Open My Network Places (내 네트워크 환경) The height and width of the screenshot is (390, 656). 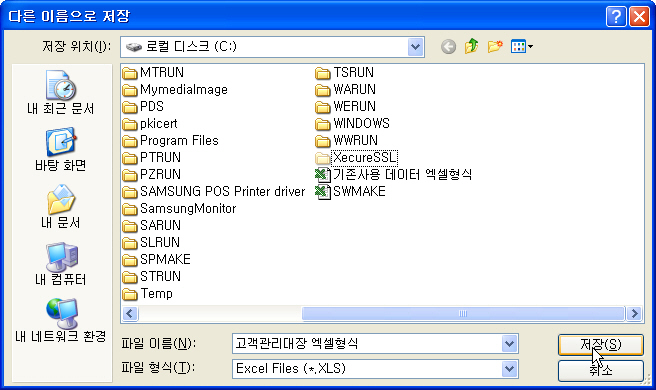tap(61, 320)
